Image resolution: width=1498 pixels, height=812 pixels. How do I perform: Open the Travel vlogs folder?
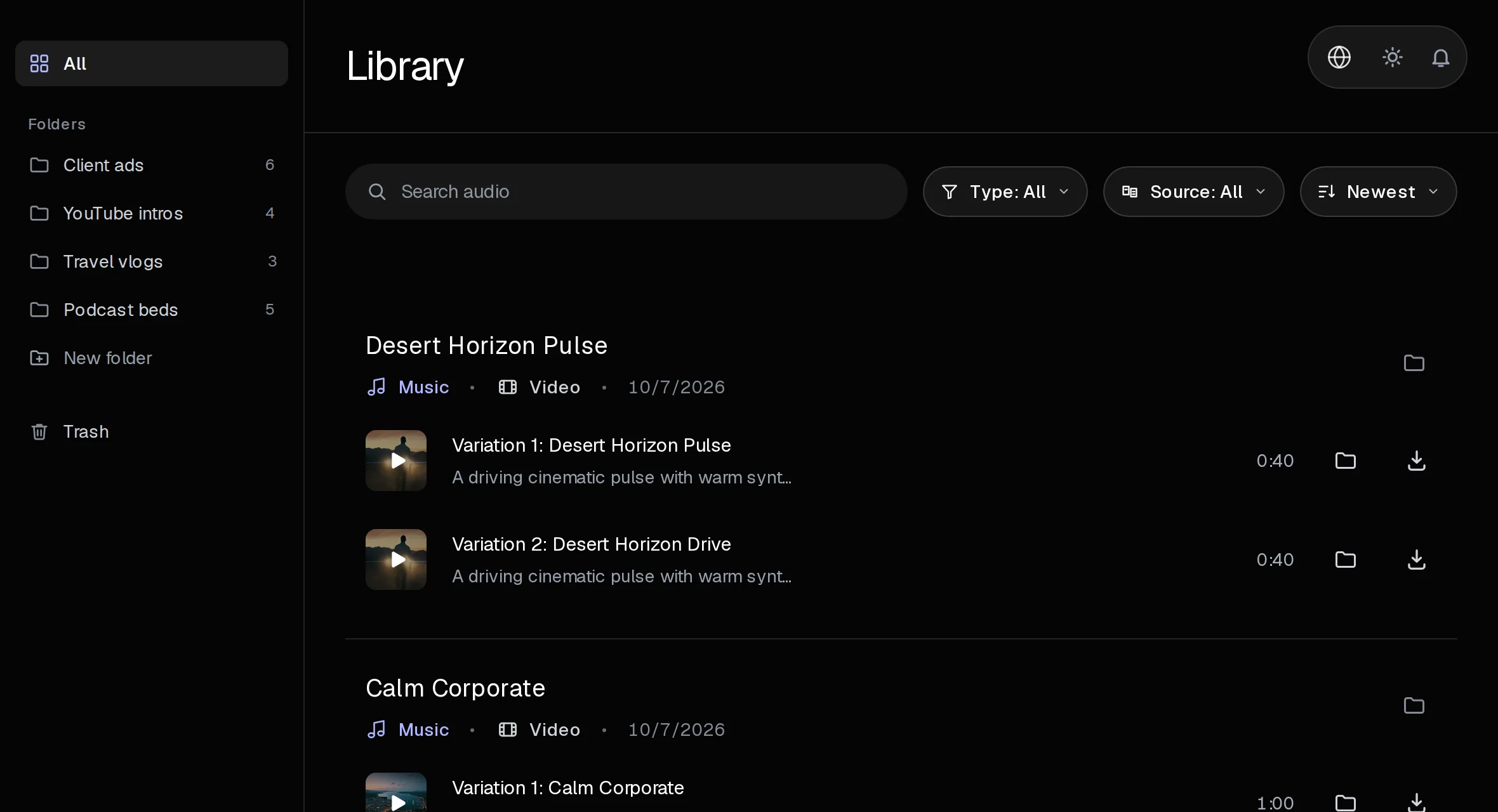coord(152,261)
